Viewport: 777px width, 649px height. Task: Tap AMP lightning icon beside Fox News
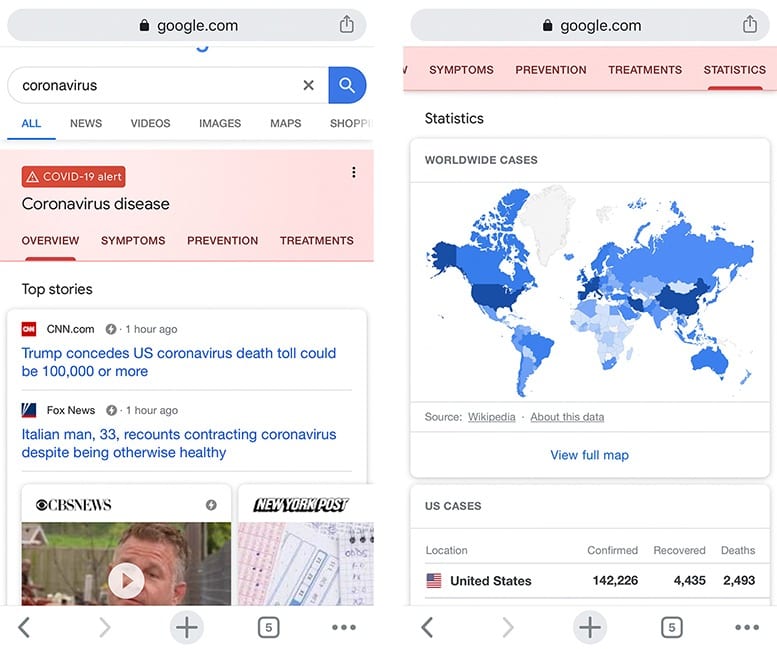[111, 410]
